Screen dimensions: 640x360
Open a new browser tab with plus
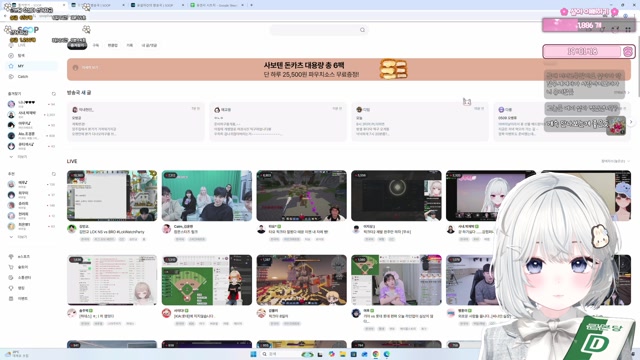(x=251, y=5)
